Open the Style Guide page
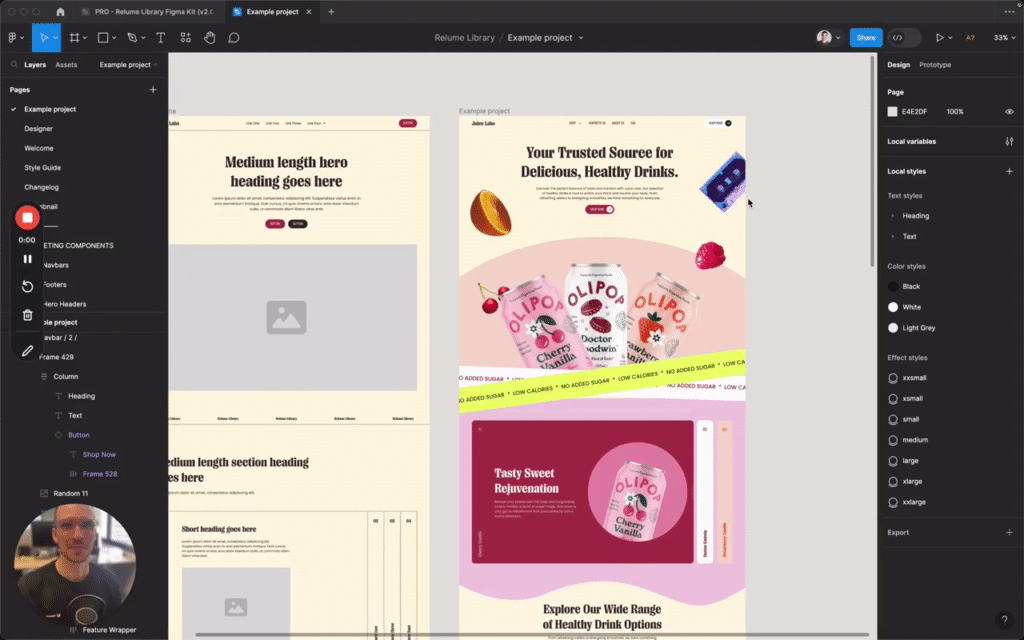The image size is (1024, 640). pos(42,168)
